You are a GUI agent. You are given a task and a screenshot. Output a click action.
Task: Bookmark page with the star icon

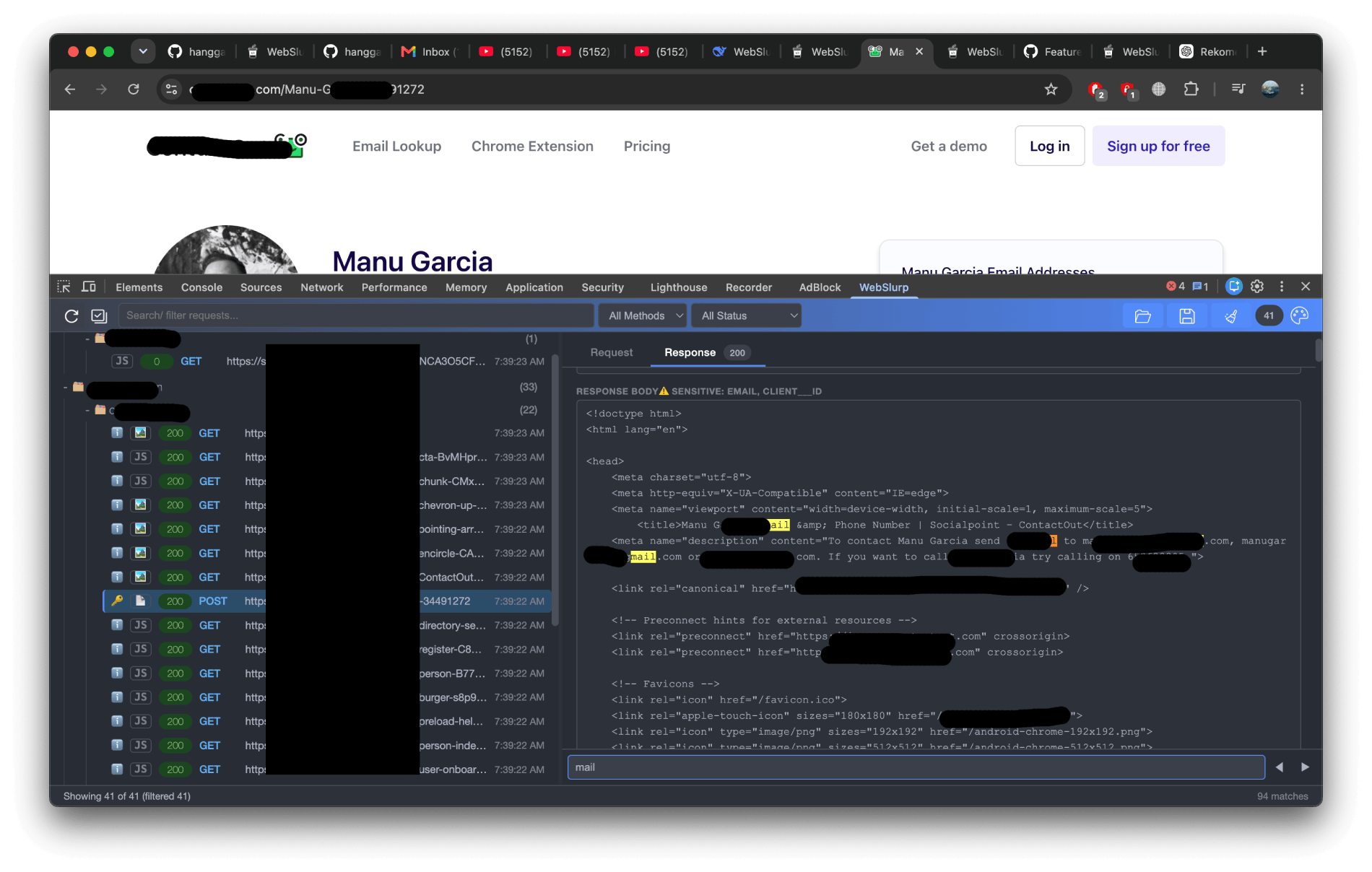1051,90
